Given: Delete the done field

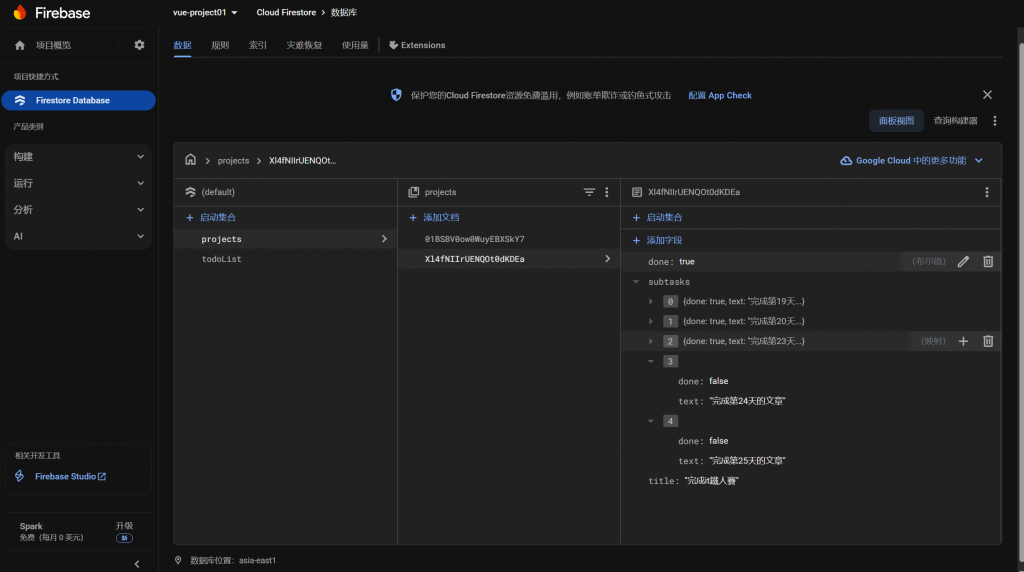Looking at the screenshot, I should 988,262.
